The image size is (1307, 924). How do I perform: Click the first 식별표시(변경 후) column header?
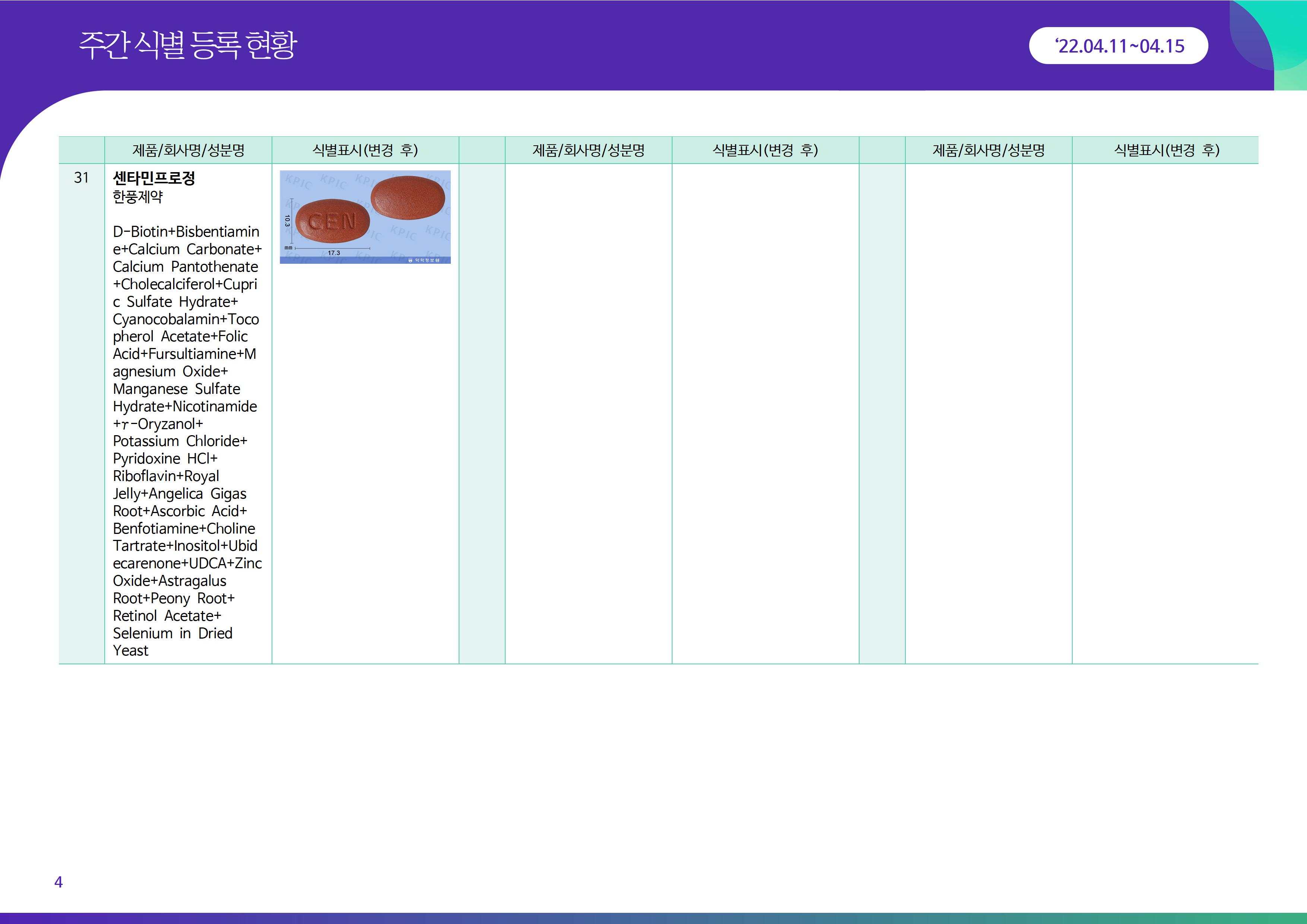click(x=365, y=150)
